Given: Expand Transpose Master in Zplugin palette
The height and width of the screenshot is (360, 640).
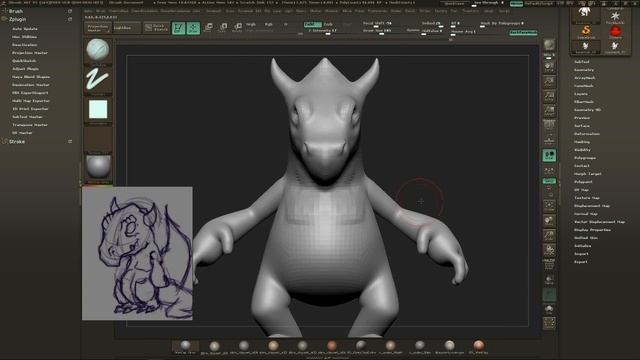Looking at the screenshot, I should pos(30,124).
